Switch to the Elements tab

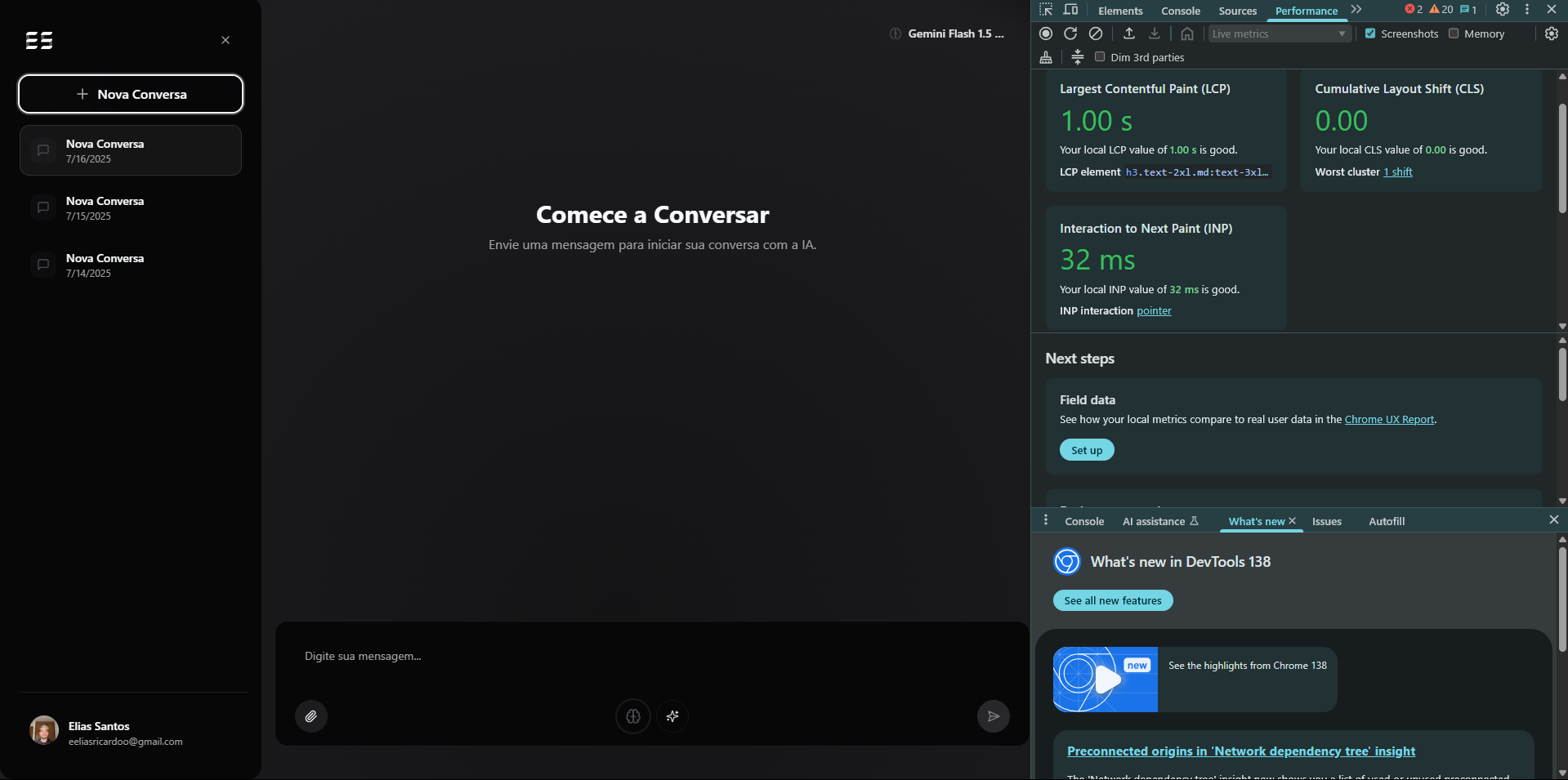1119,11
